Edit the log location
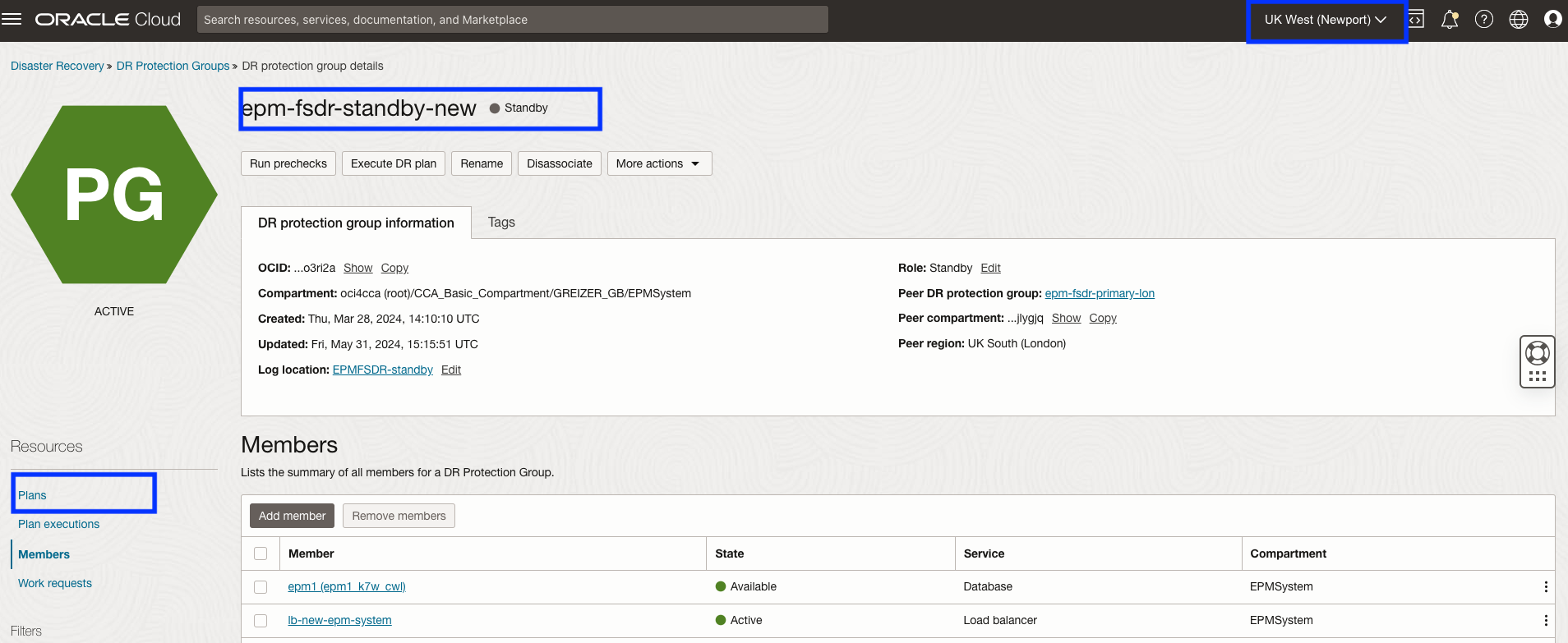The width and height of the screenshot is (1568, 643). [451, 370]
